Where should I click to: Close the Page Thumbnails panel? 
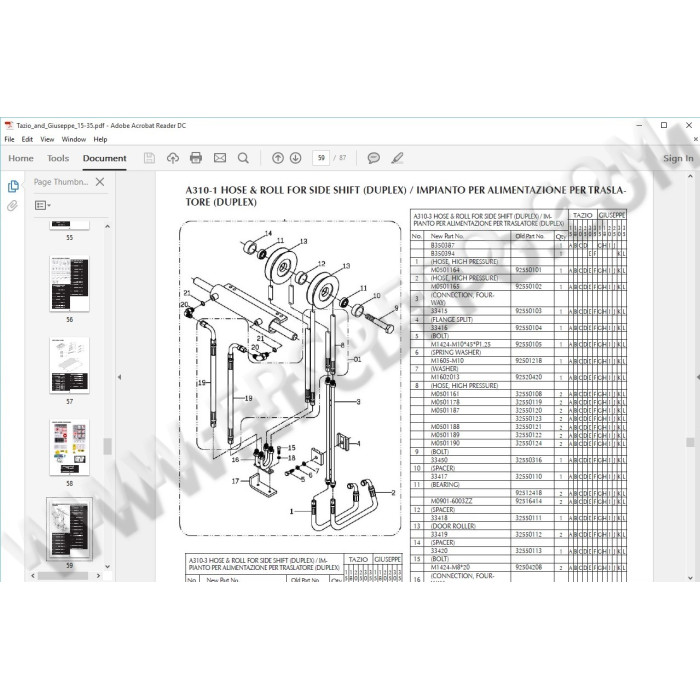click(100, 182)
